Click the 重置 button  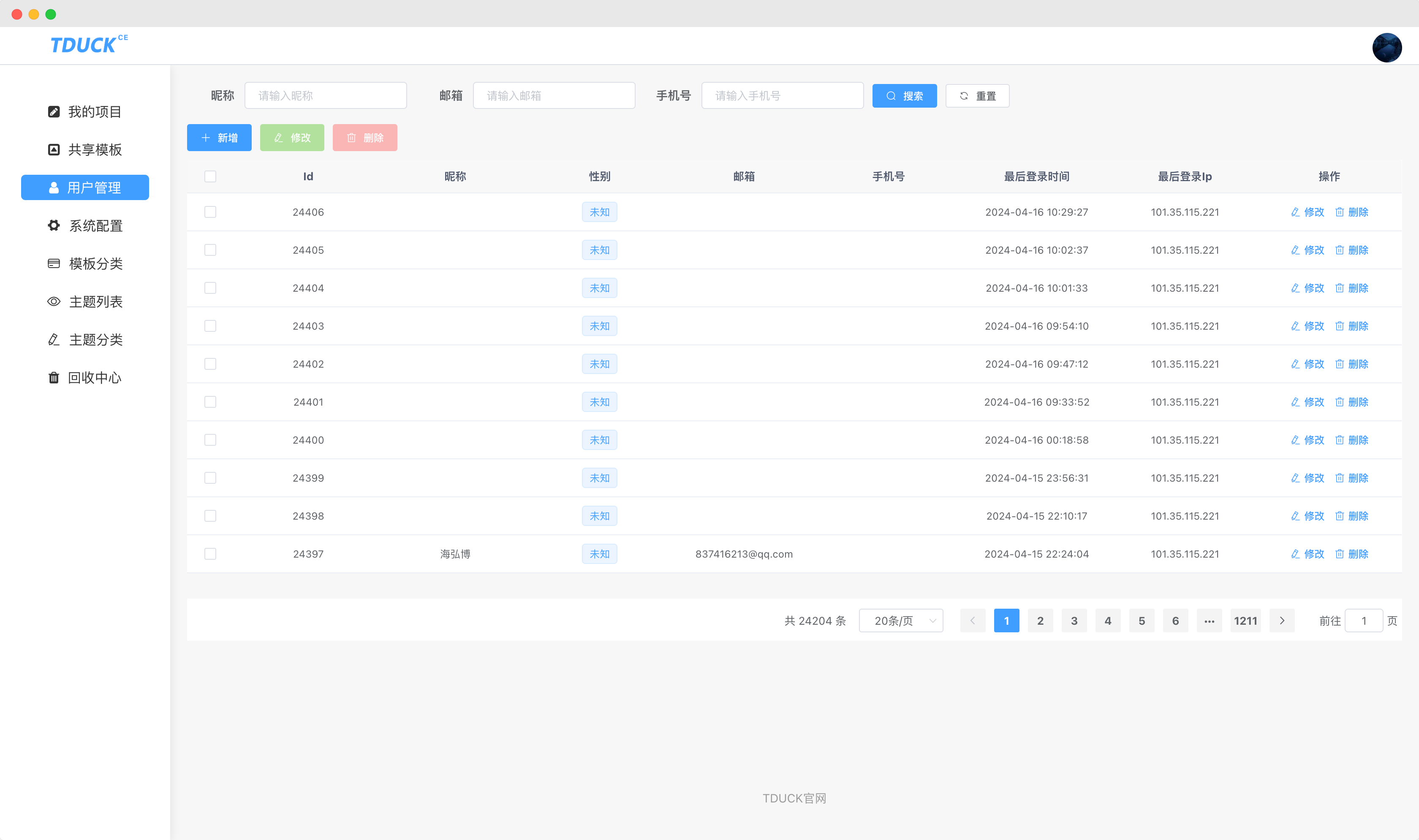(977, 96)
